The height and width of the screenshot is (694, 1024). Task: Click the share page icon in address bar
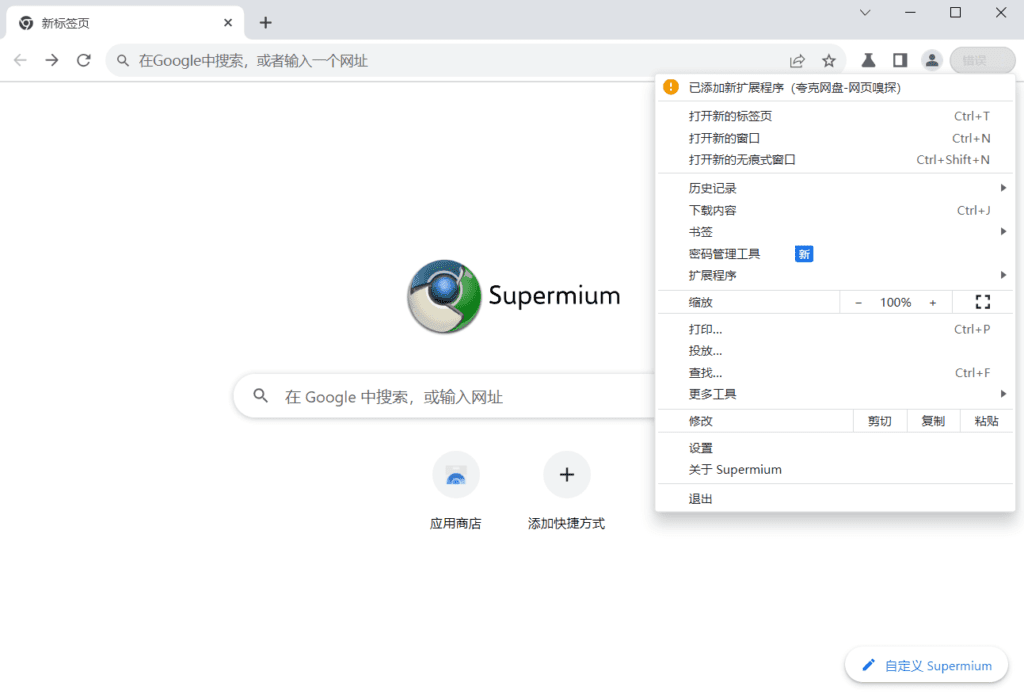[797, 61]
